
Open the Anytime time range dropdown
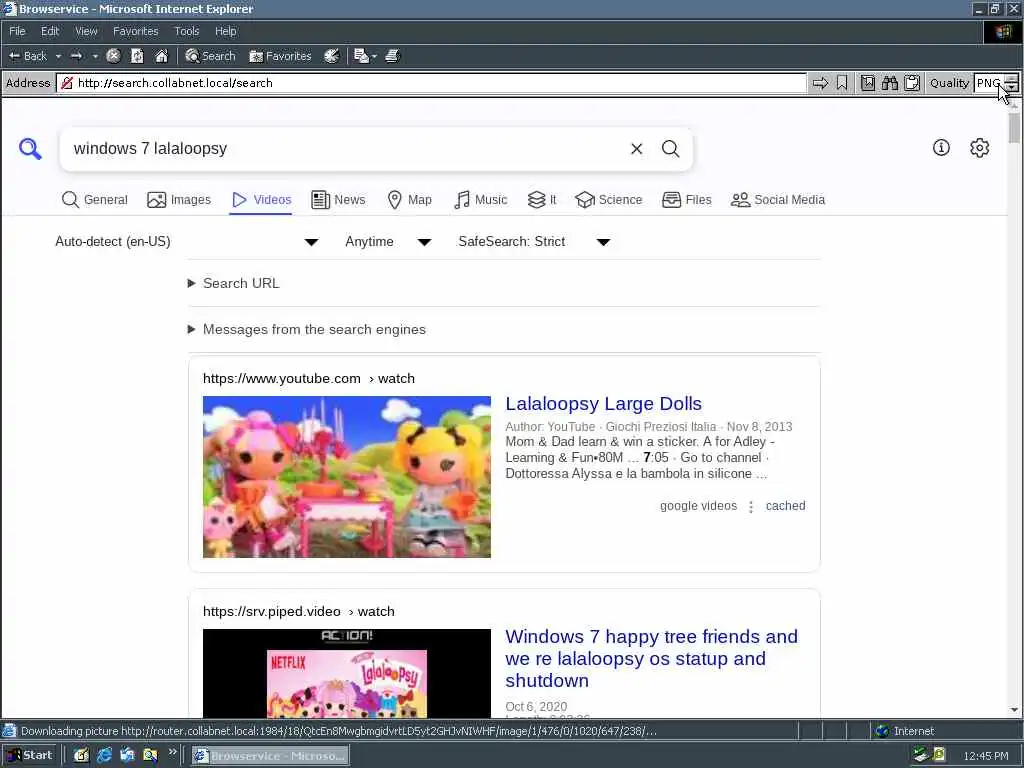point(388,242)
